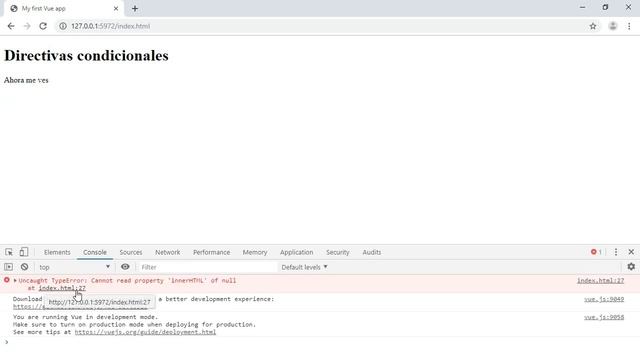The width and height of the screenshot is (640, 360).
Task: Bookmark this page with the star
Action: (x=593, y=26)
